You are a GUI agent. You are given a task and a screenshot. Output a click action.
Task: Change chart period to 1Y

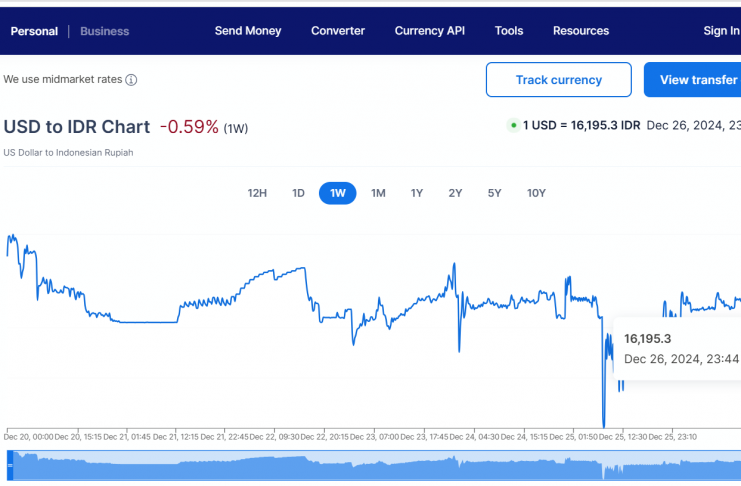[417, 193]
